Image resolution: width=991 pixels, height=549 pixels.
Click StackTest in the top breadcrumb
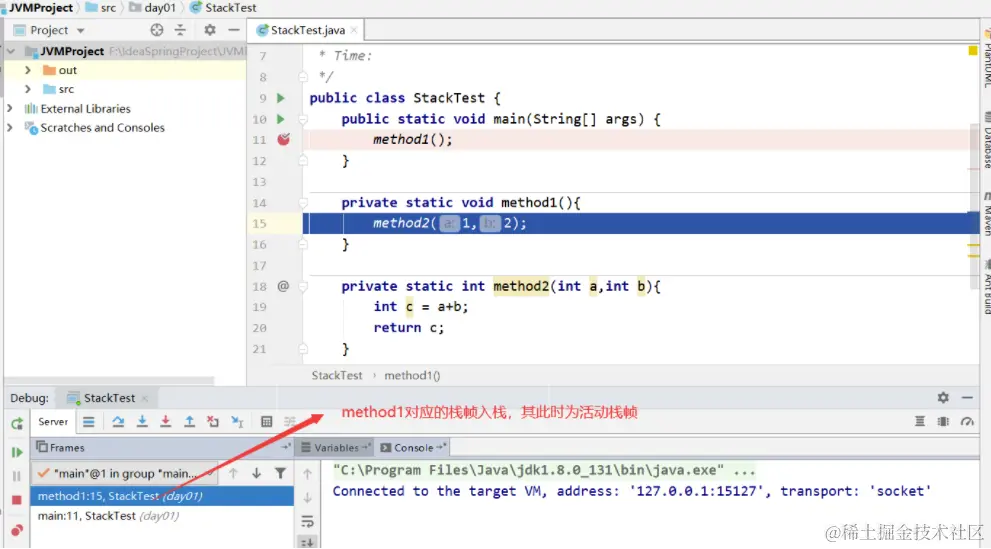click(224, 8)
